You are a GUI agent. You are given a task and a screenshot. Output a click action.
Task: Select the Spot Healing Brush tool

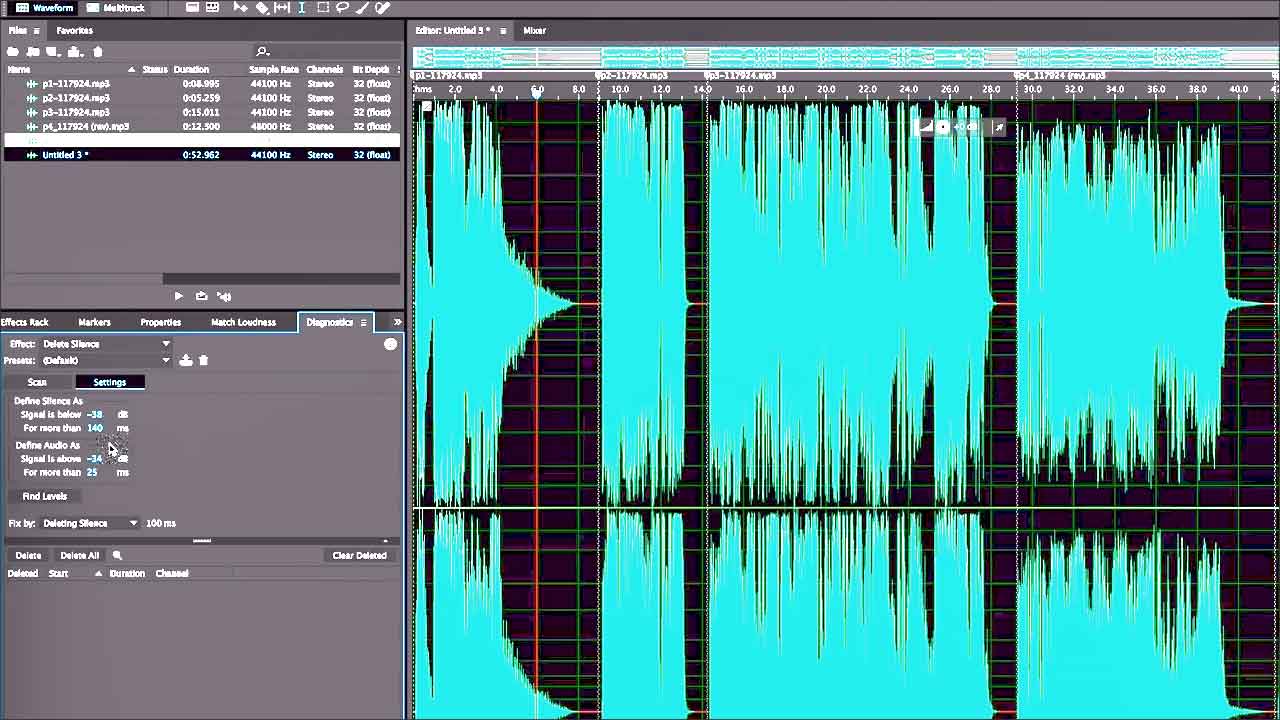(382, 7)
